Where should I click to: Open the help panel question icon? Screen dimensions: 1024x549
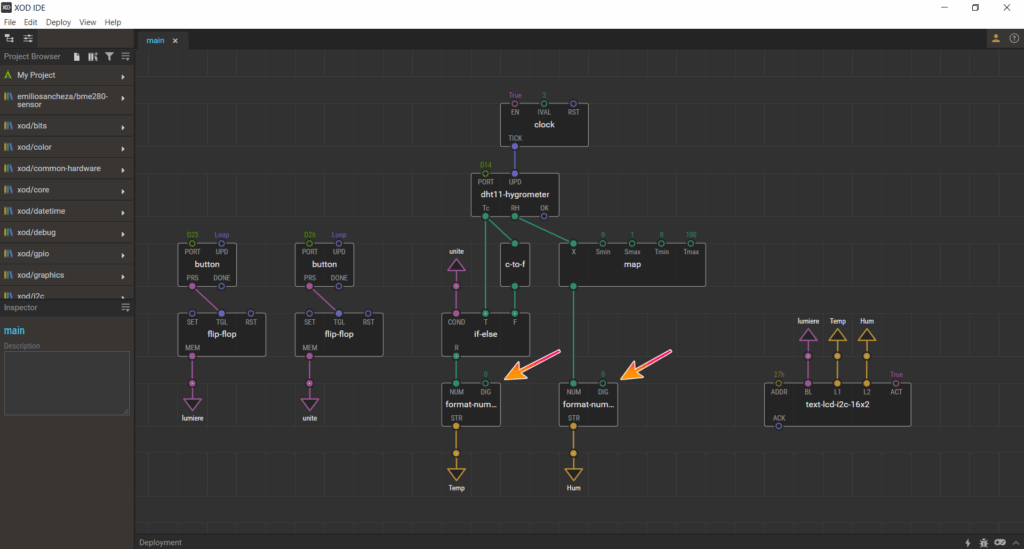pyautogui.click(x=1014, y=39)
